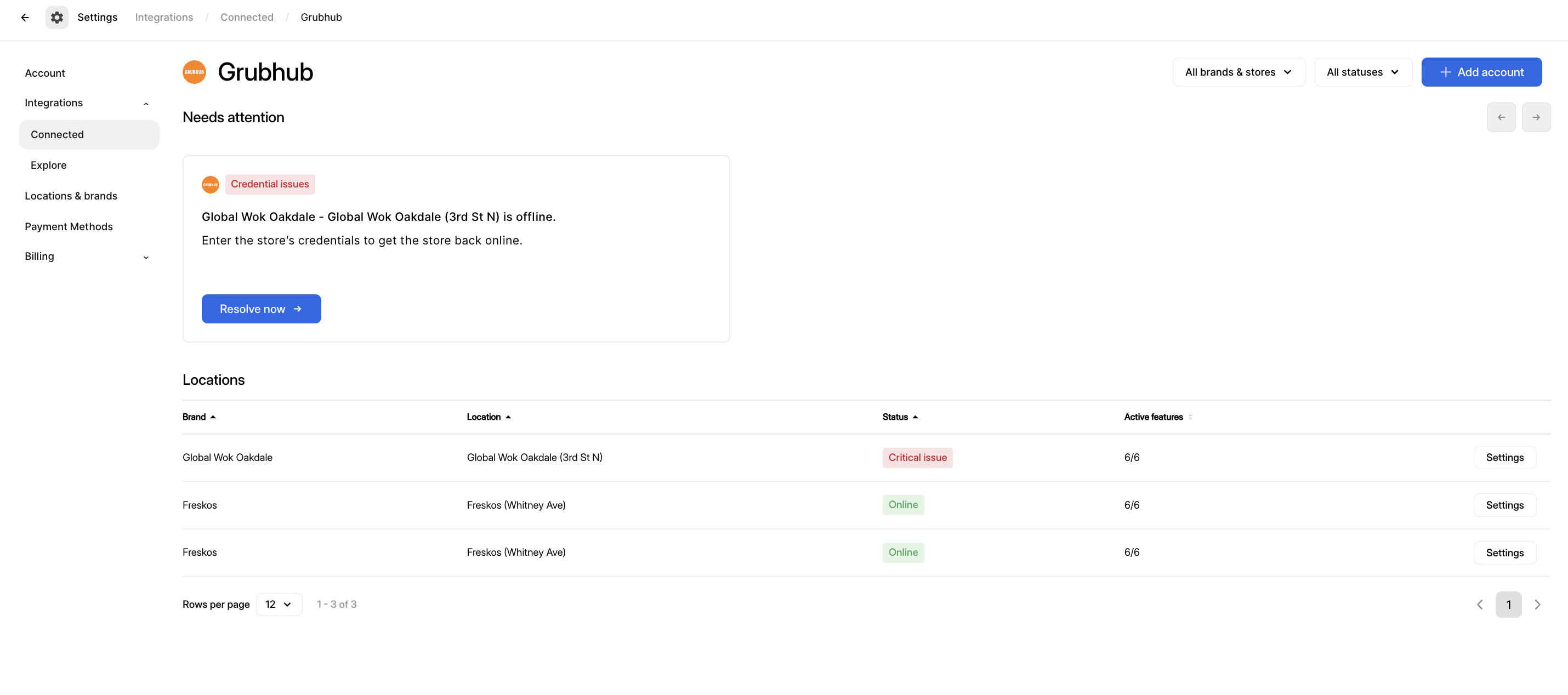
Task: Go to next attention card arrow
Action: coord(1536,117)
